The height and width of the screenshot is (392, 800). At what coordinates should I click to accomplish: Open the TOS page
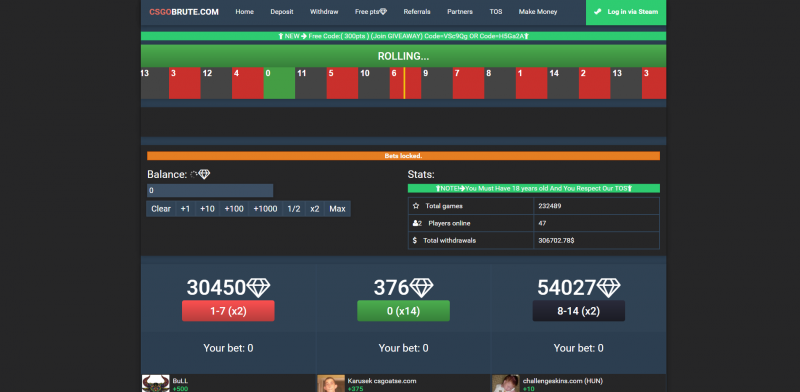(x=496, y=12)
